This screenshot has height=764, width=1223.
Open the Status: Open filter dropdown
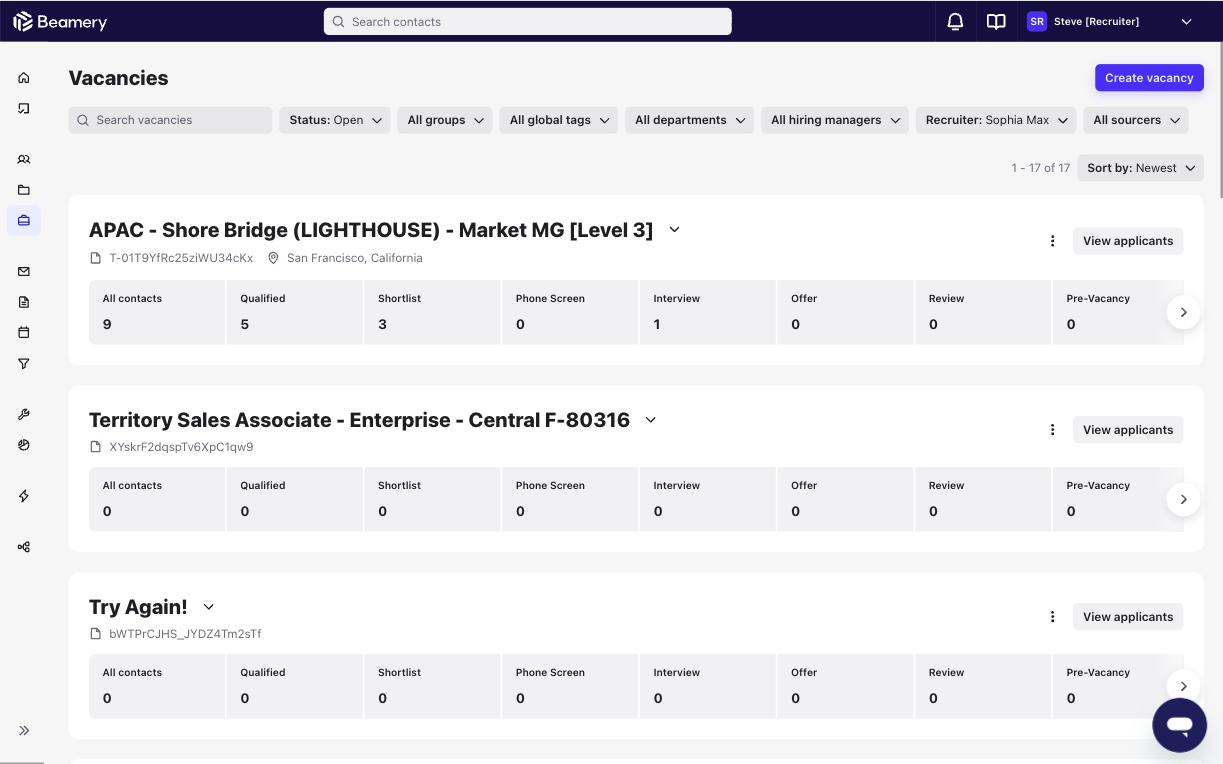pyautogui.click(x=336, y=120)
